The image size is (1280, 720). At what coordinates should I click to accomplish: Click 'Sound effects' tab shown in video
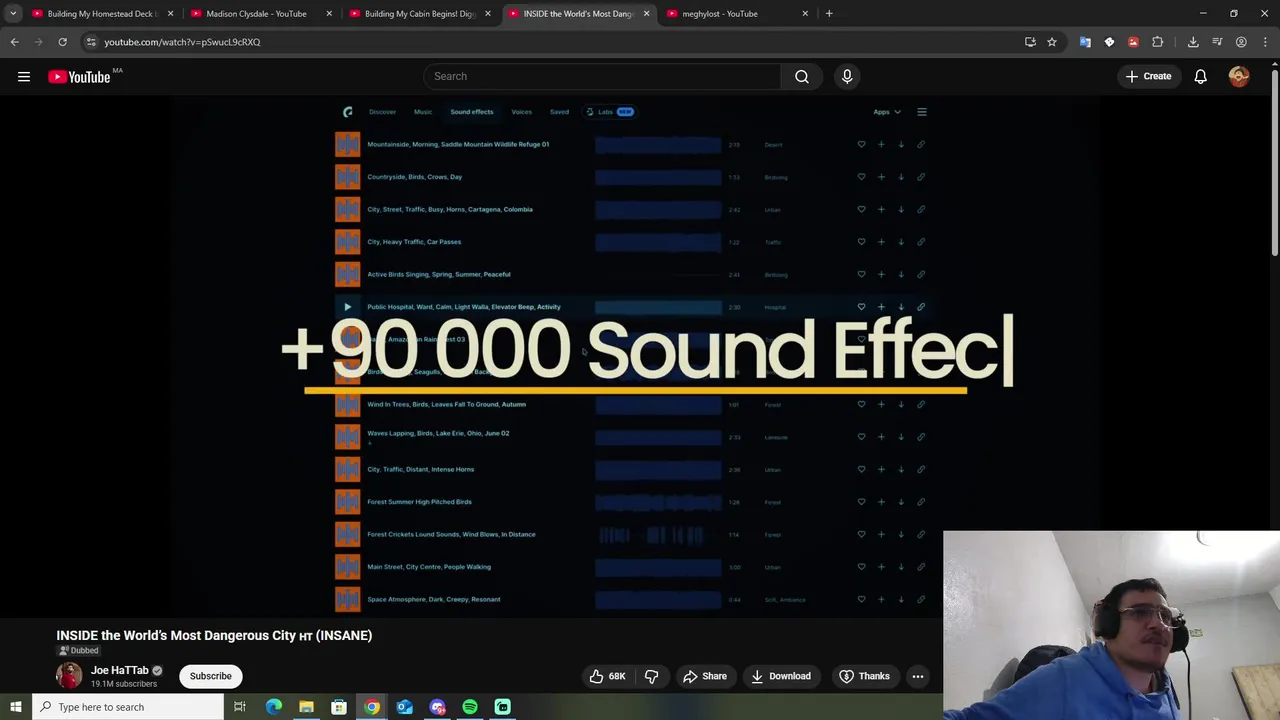(x=471, y=112)
